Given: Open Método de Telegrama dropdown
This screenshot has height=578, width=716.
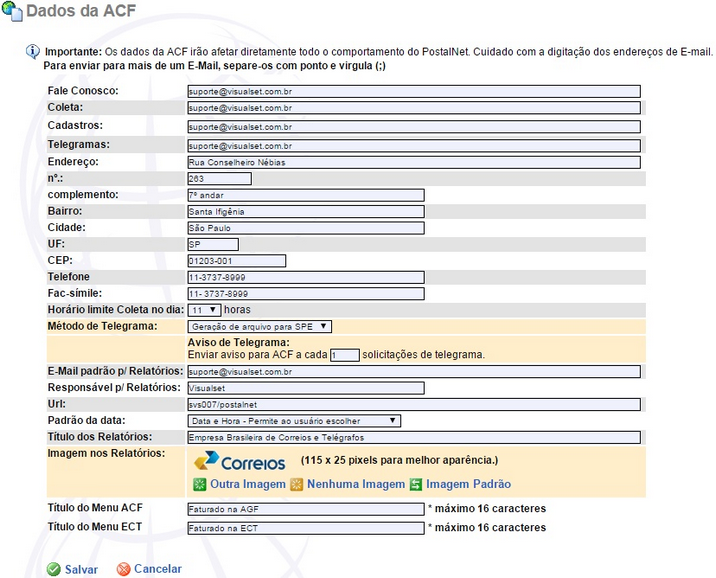Looking at the screenshot, I should pyautogui.click(x=259, y=326).
